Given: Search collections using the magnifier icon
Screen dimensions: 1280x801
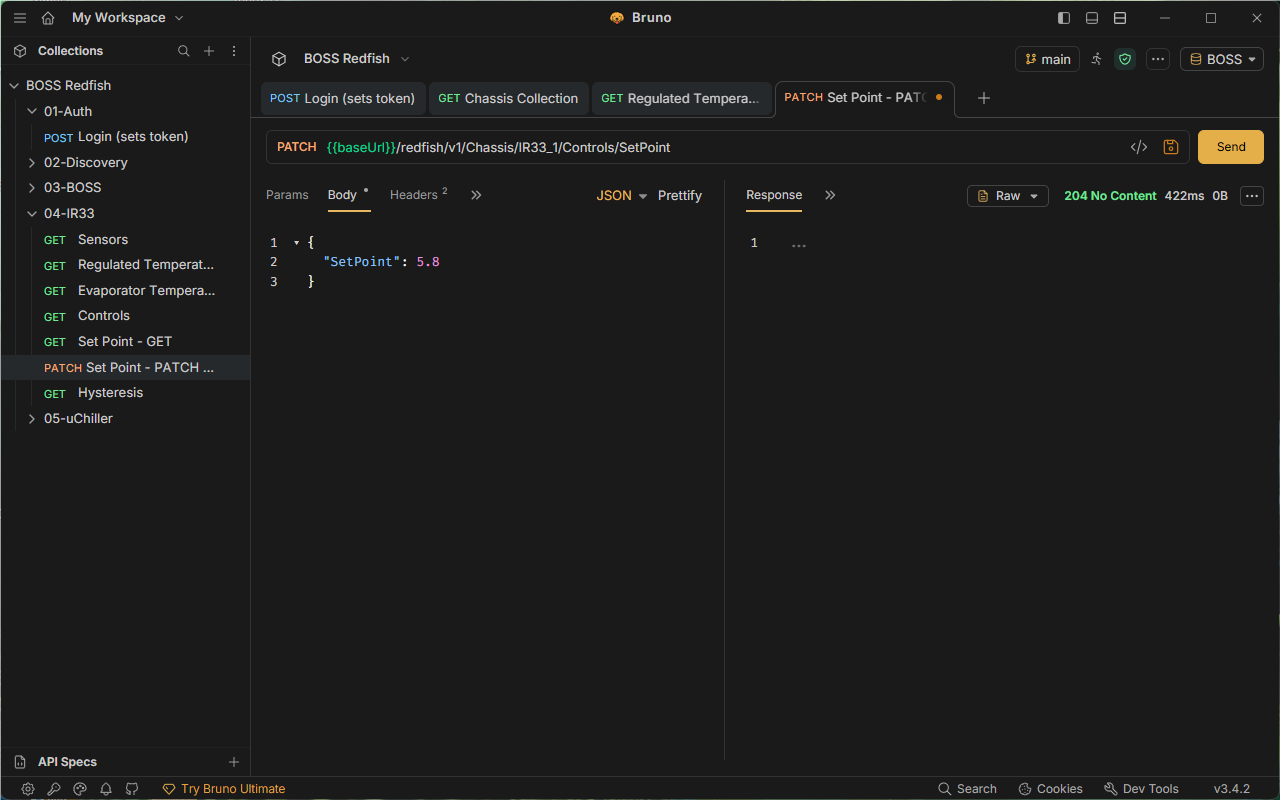Looking at the screenshot, I should tap(184, 51).
